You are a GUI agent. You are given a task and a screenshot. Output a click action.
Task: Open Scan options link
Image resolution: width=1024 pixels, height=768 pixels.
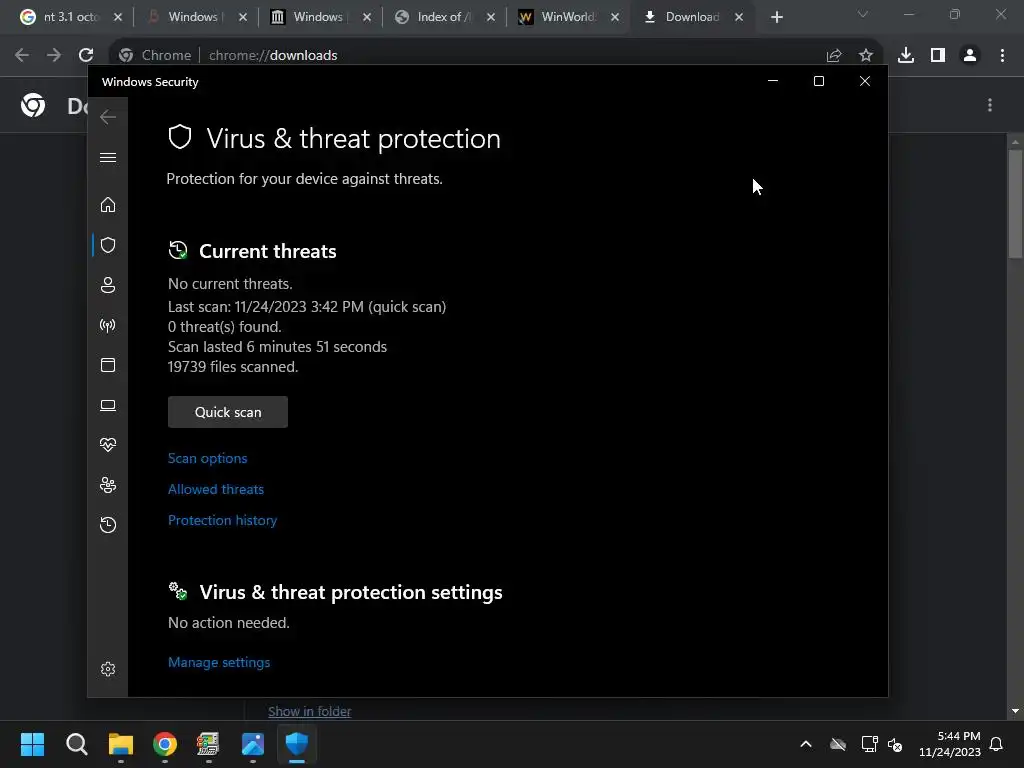[x=208, y=458]
